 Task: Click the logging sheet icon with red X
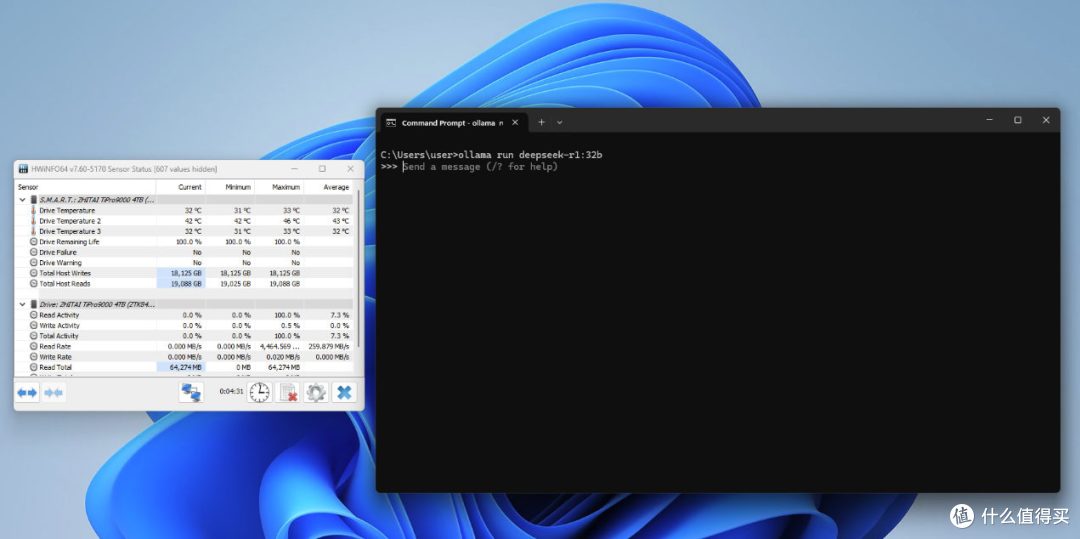287,393
